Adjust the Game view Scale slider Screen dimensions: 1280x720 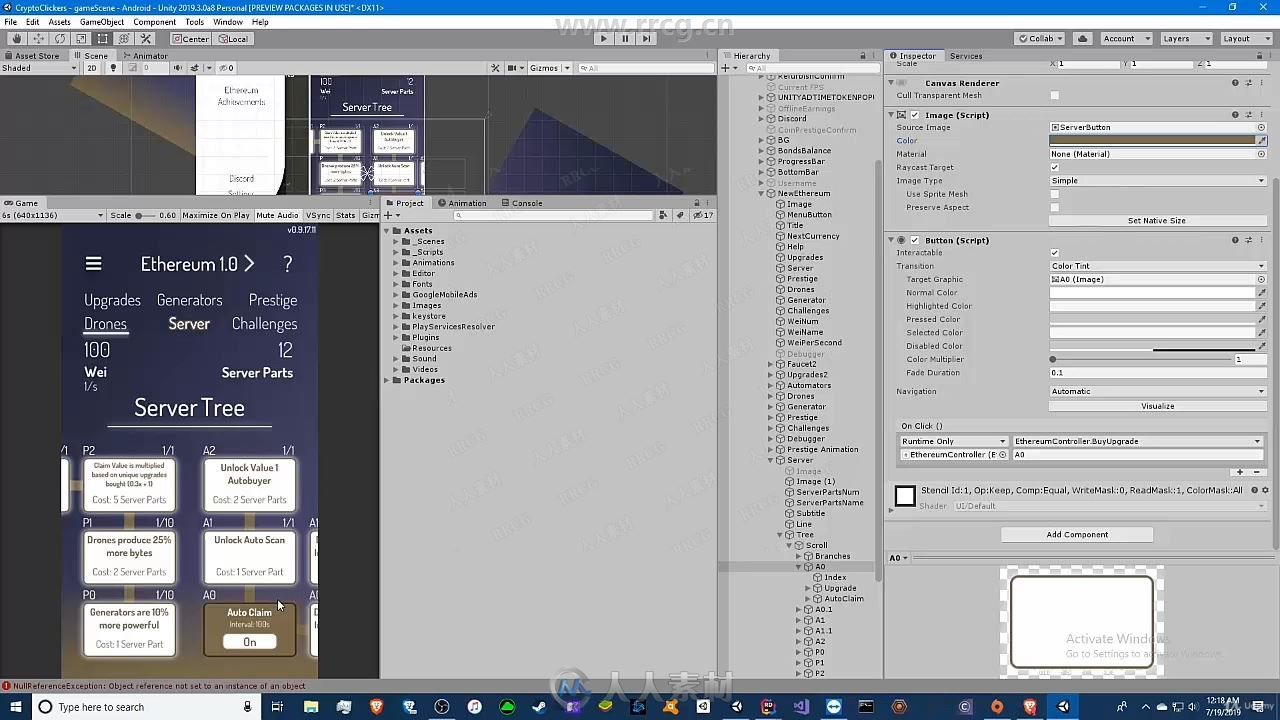145,216
